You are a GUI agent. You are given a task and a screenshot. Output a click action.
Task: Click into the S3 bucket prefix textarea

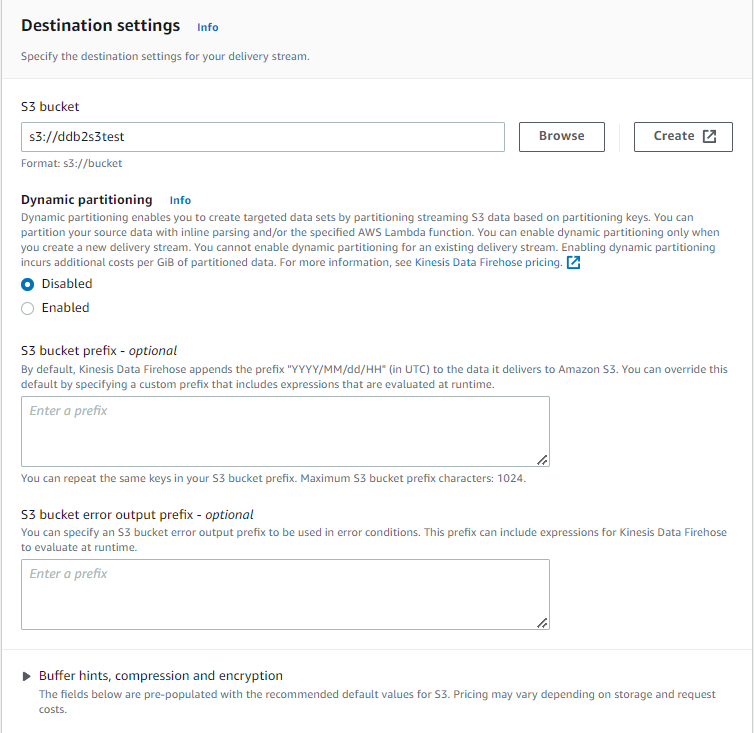pyautogui.click(x=285, y=431)
